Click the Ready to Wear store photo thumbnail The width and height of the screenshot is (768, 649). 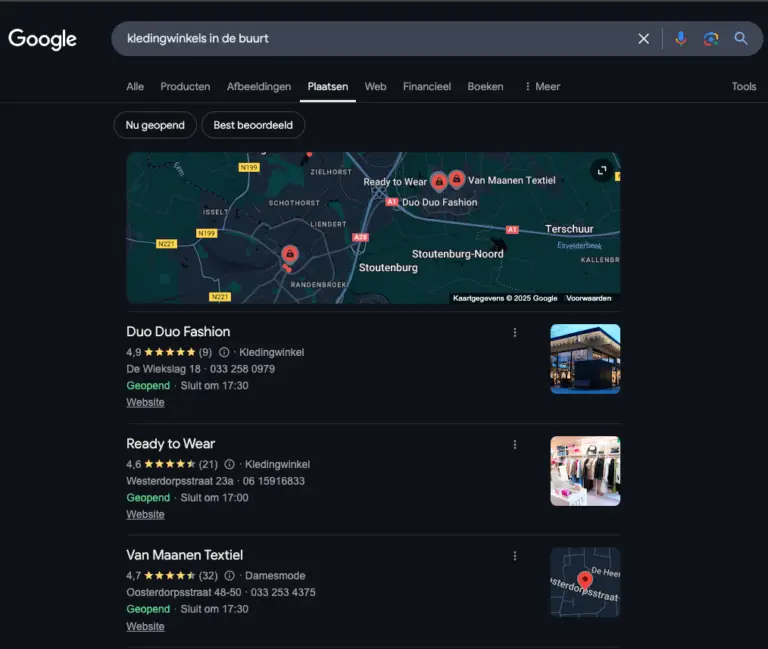[585, 471]
